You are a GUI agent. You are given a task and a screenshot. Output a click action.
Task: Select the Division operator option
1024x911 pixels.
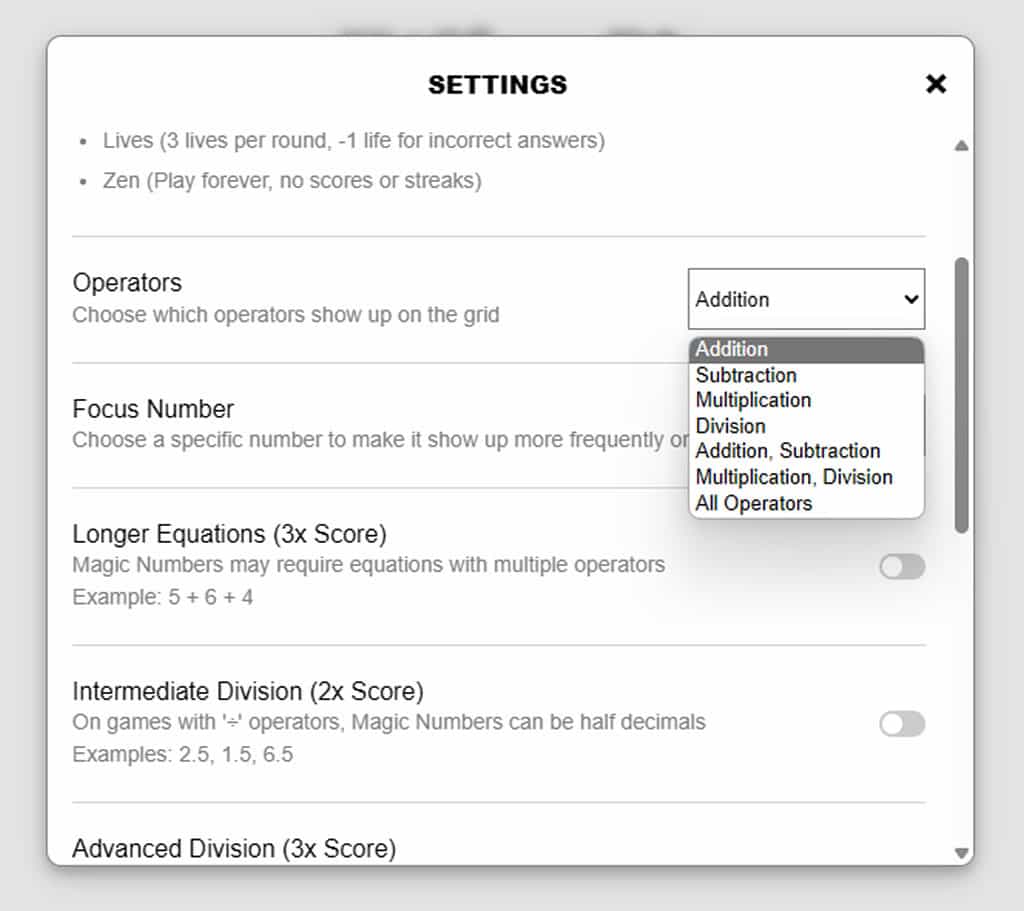coord(806,426)
